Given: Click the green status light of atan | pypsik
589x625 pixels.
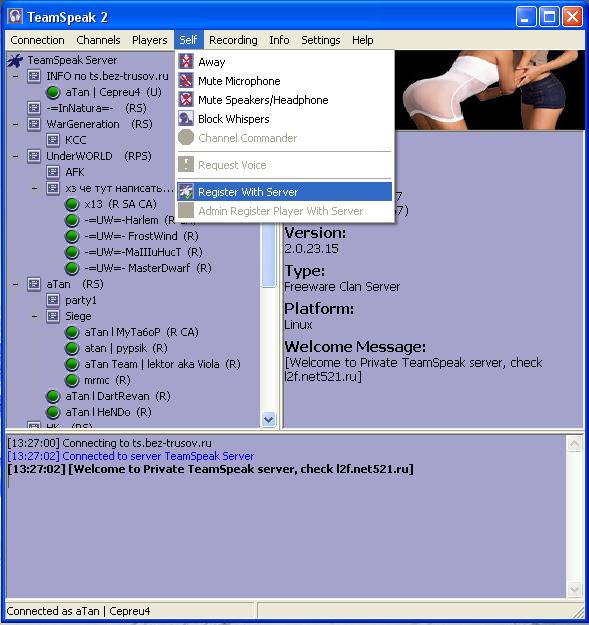Looking at the screenshot, I should [x=72, y=348].
